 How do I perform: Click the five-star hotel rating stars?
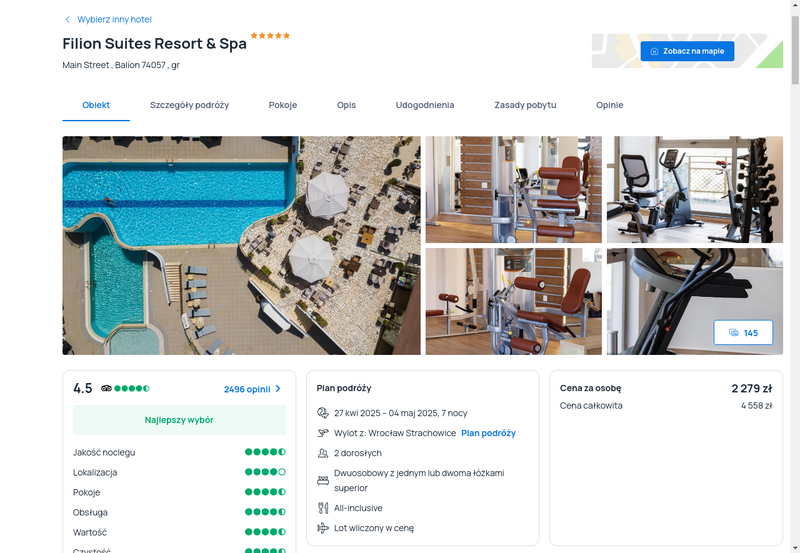270,35
